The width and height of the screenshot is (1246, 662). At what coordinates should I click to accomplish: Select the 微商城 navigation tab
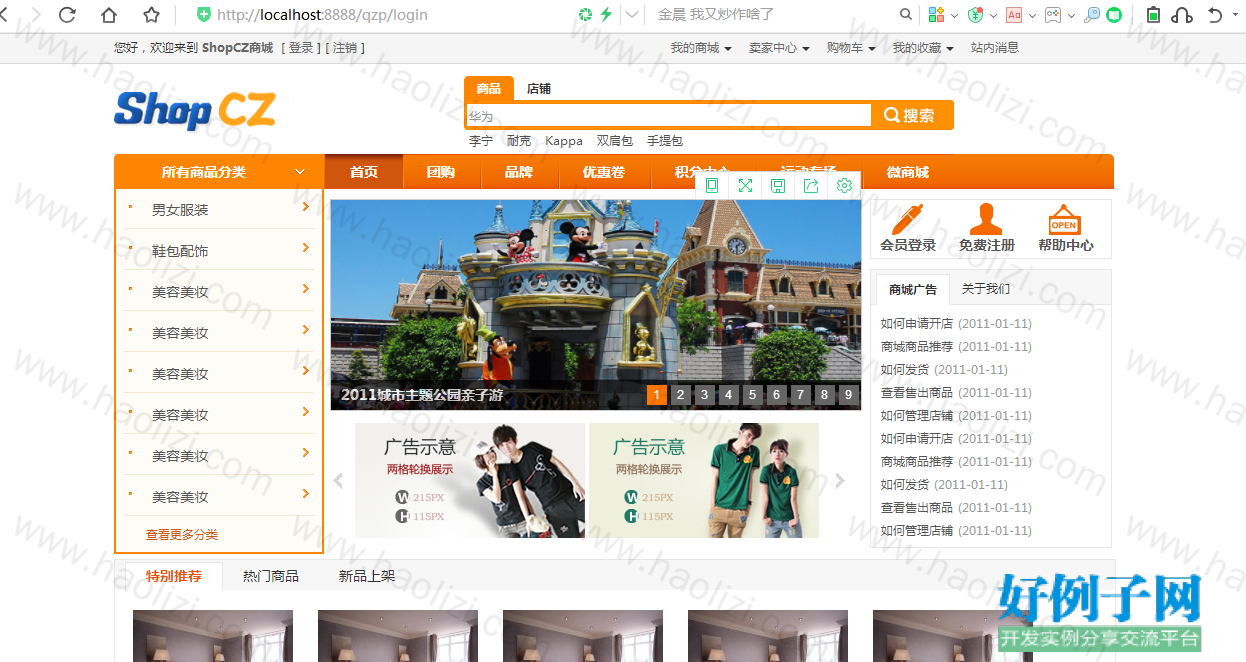tap(908, 172)
